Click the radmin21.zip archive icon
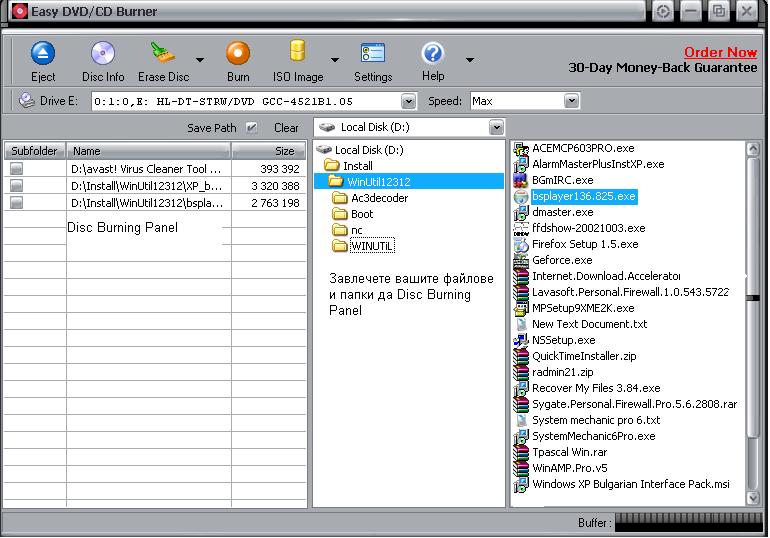Viewport: 770px width, 538px height. tap(521, 373)
